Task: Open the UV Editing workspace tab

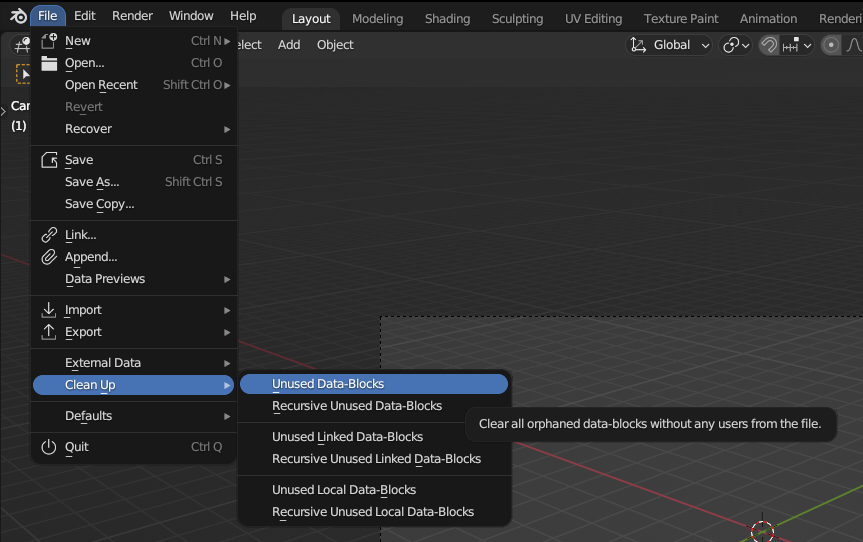Action: [x=594, y=18]
